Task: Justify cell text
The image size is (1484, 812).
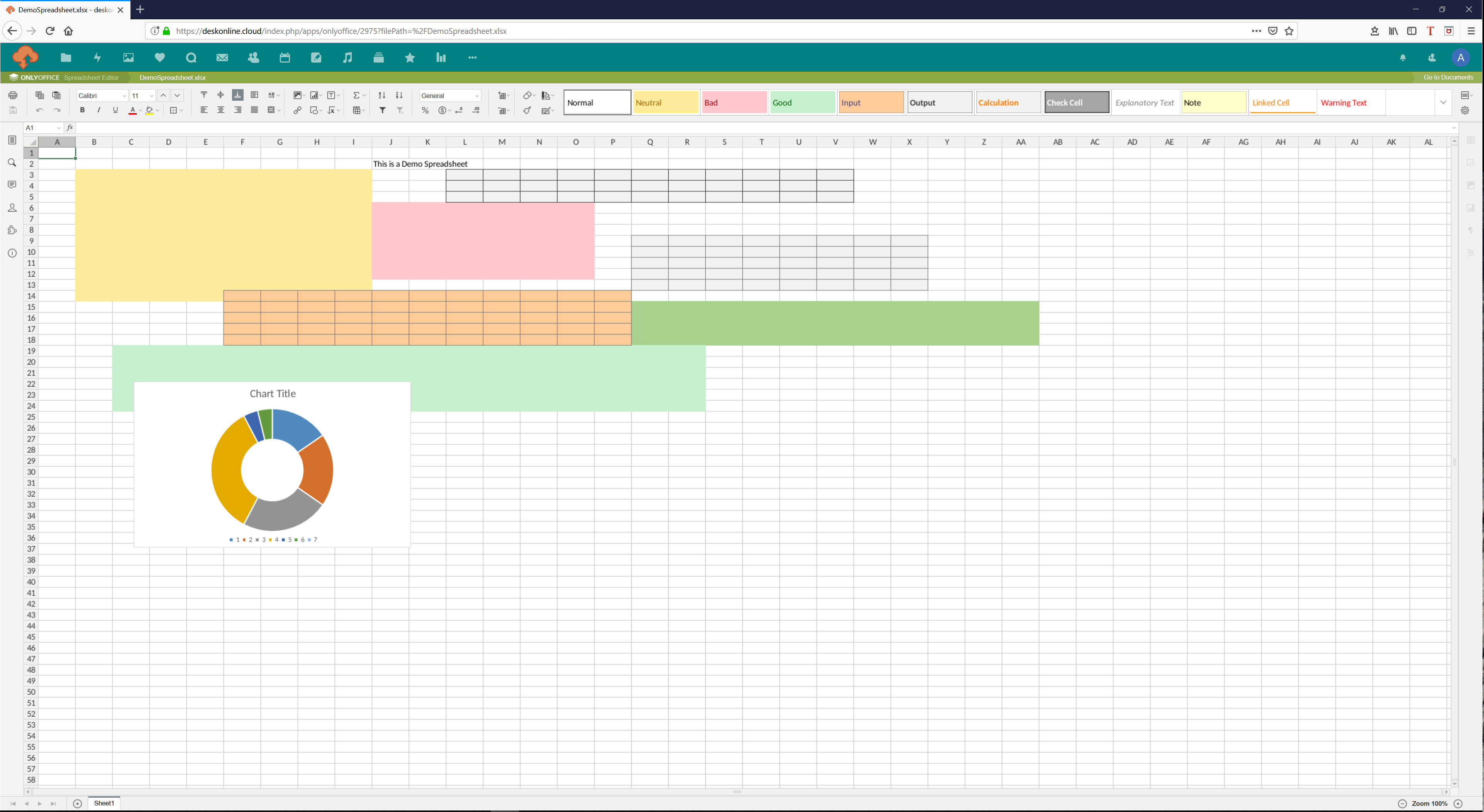Action: pyautogui.click(x=254, y=110)
